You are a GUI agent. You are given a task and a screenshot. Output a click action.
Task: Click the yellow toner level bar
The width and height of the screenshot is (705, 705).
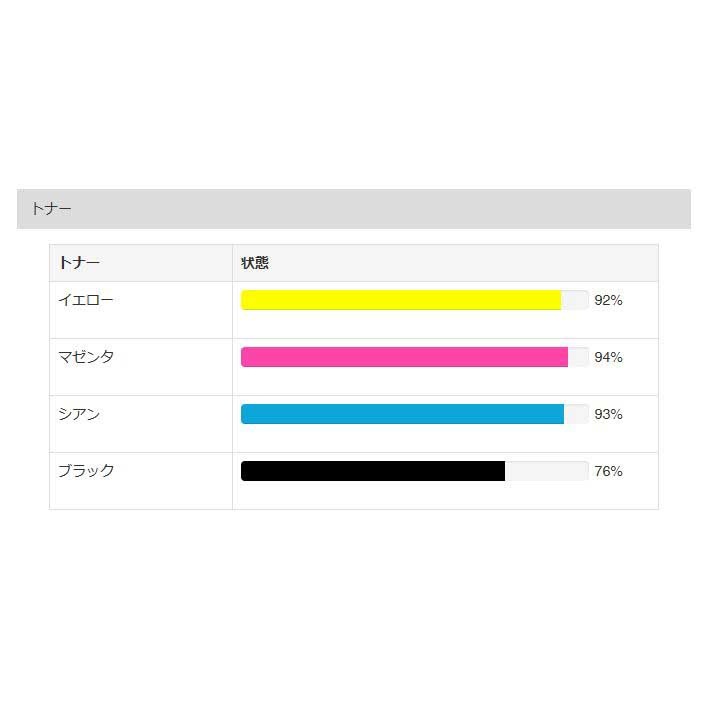tap(400, 300)
